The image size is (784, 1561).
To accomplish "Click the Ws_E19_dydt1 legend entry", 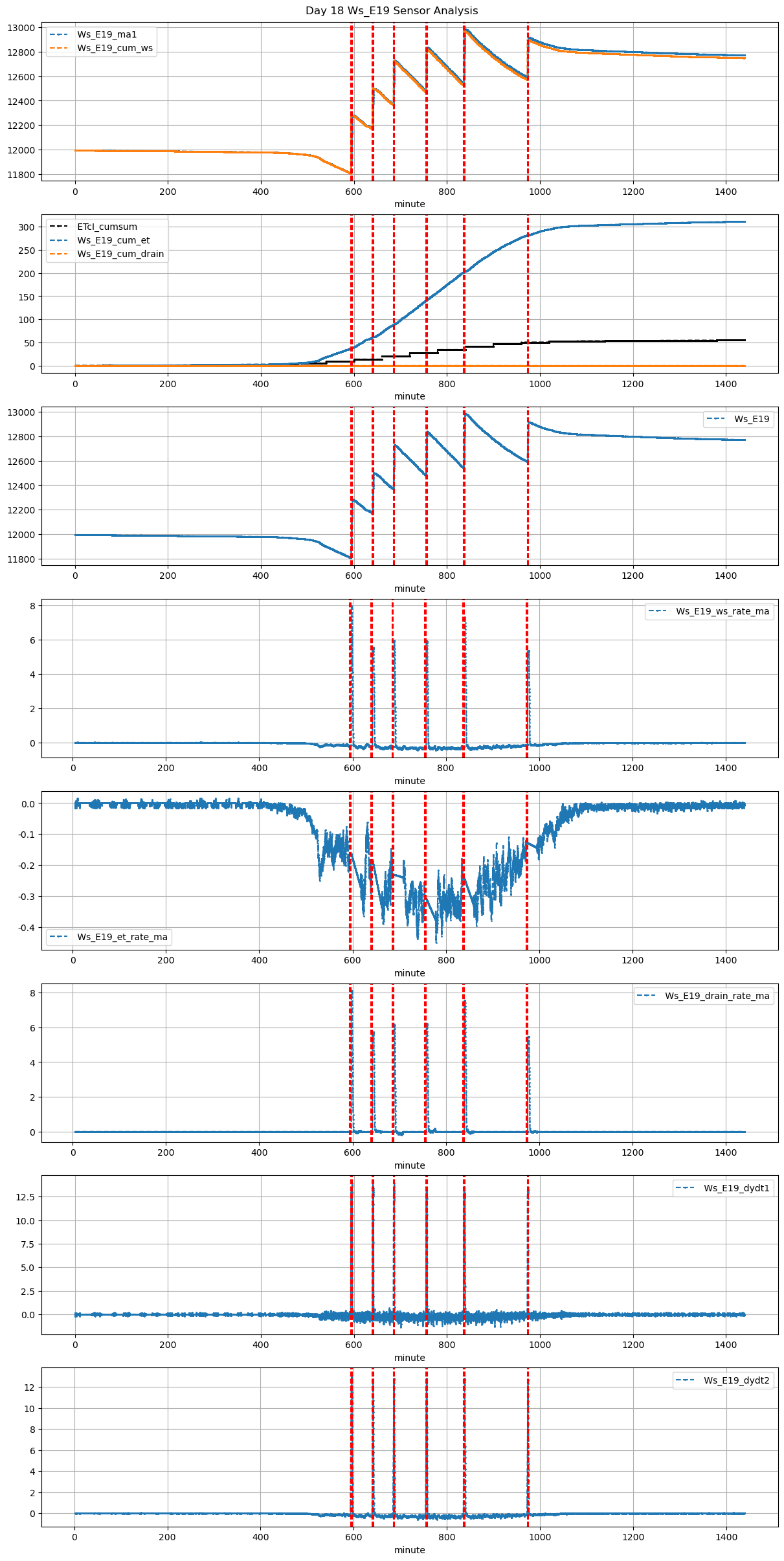I will point(736,1188).
